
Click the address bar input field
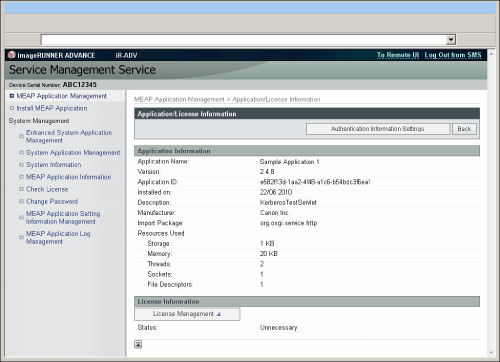pos(244,40)
